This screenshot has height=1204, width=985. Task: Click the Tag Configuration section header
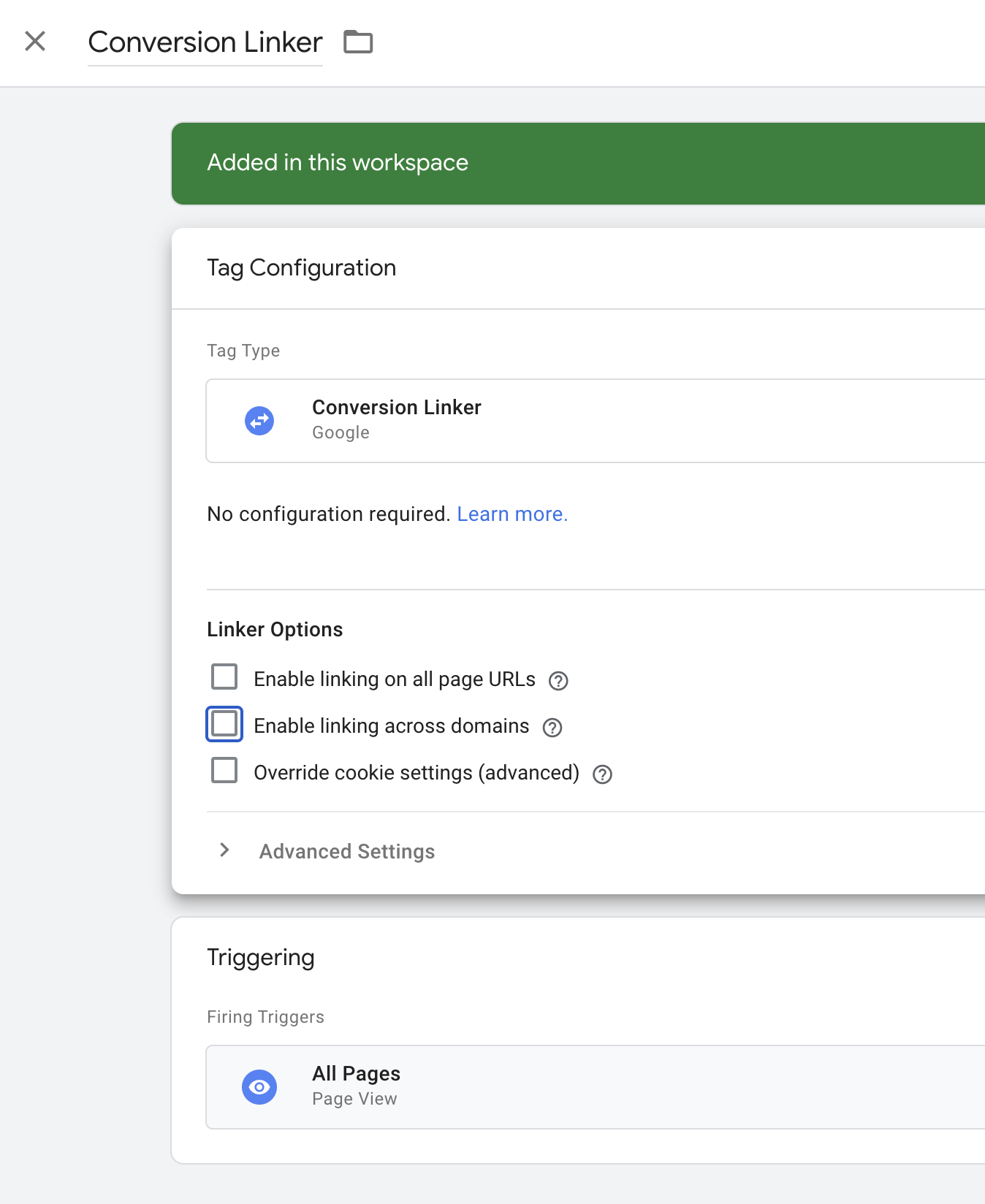click(302, 268)
